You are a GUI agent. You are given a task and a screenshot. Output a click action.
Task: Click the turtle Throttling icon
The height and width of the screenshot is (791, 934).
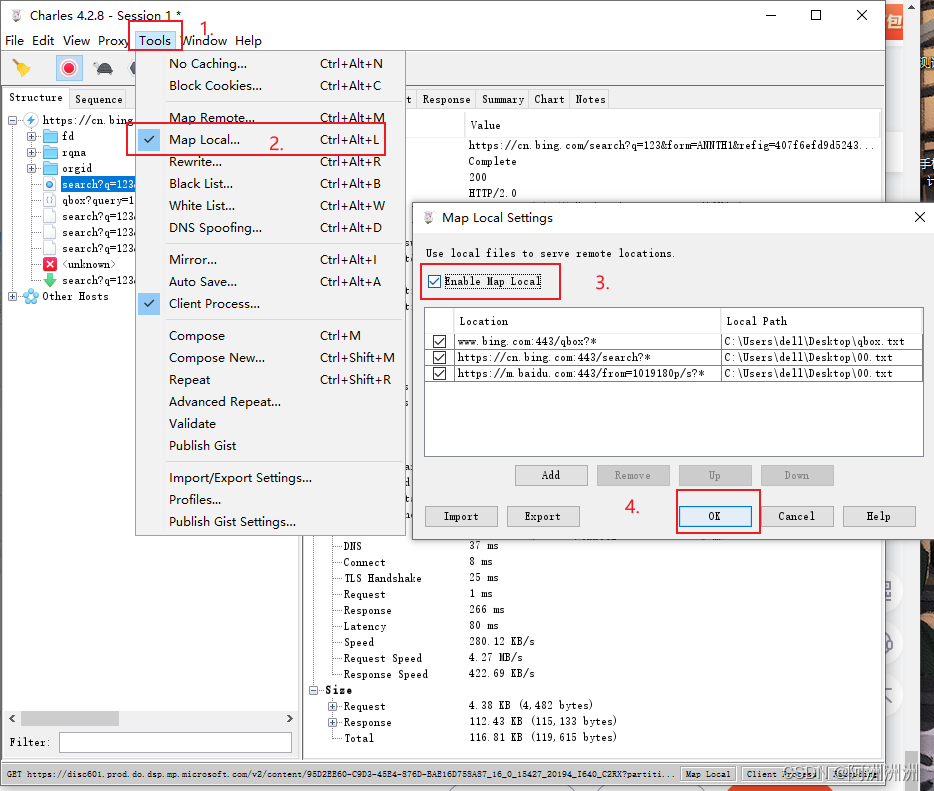tap(104, 68)
